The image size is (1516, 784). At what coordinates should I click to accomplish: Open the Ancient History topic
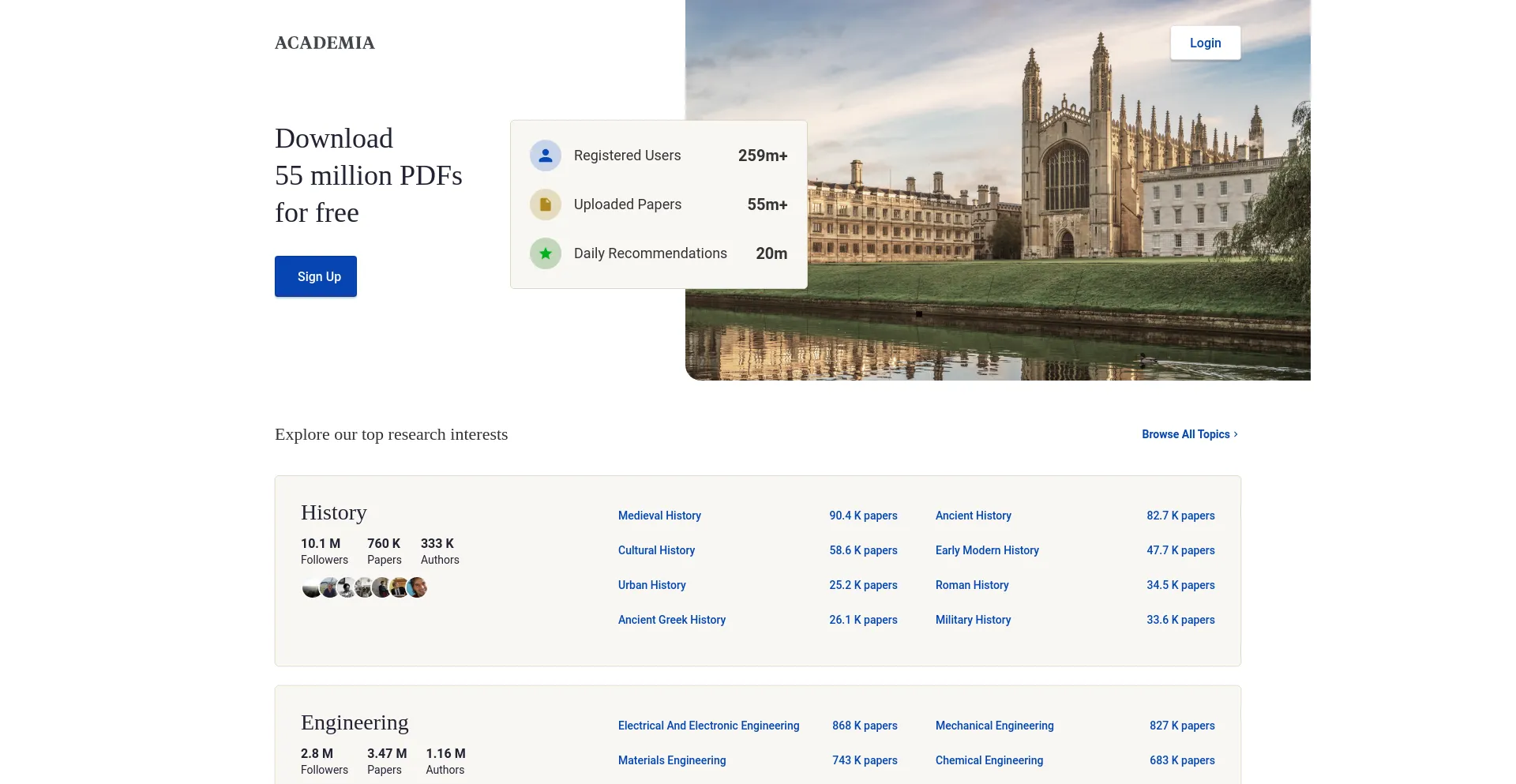coord(973,516)
